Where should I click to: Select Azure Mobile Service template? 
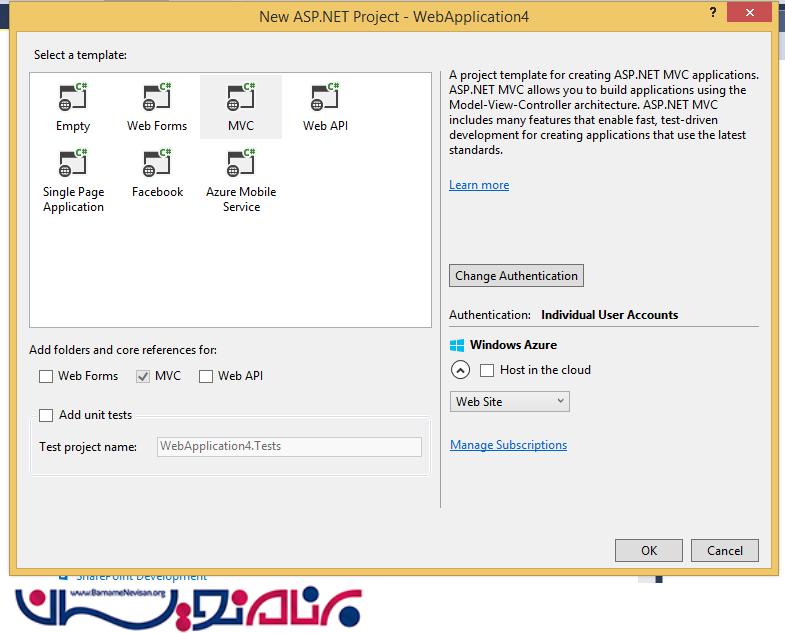[x=241, y=181]
